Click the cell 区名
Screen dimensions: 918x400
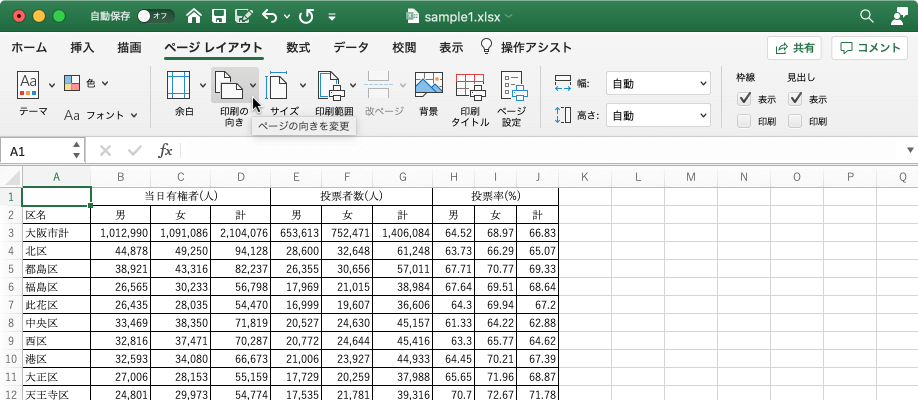[56, 215]
